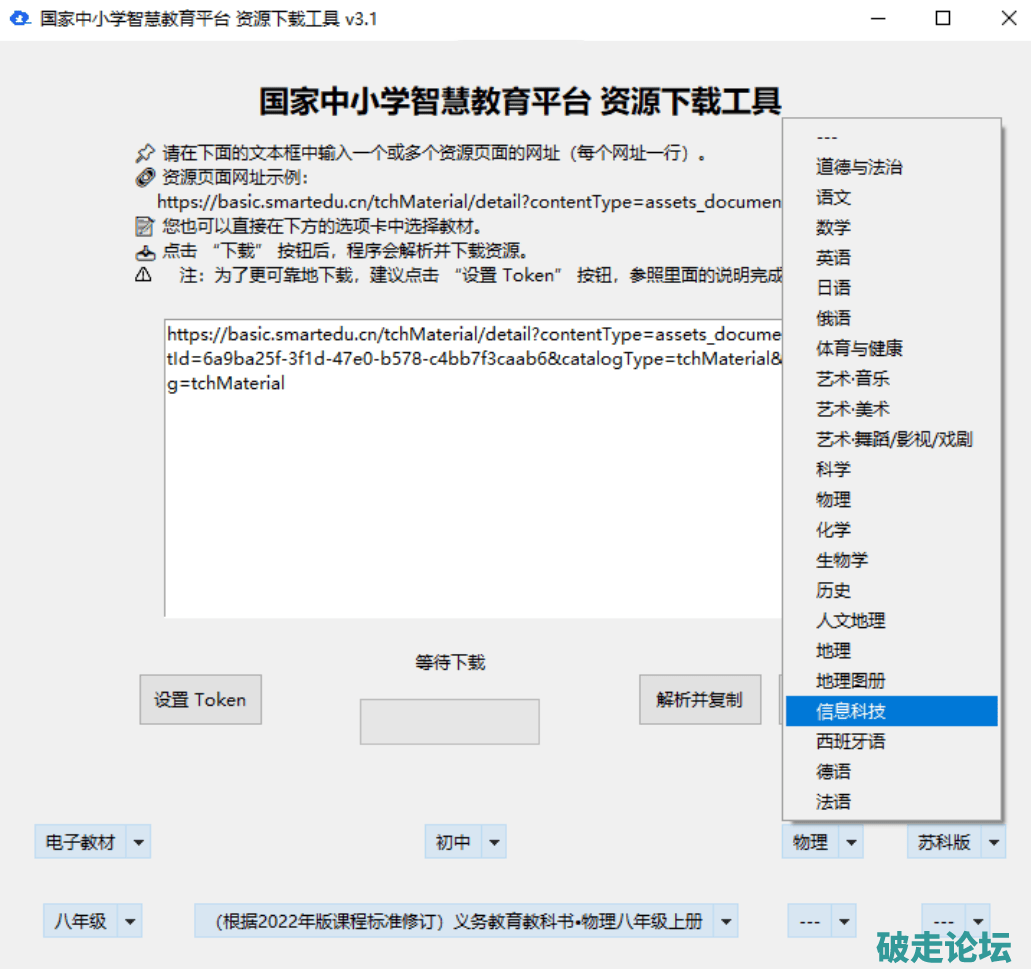Expand the 初中 school stage dropdown
Screen dimensions: 1031x969
494,843
